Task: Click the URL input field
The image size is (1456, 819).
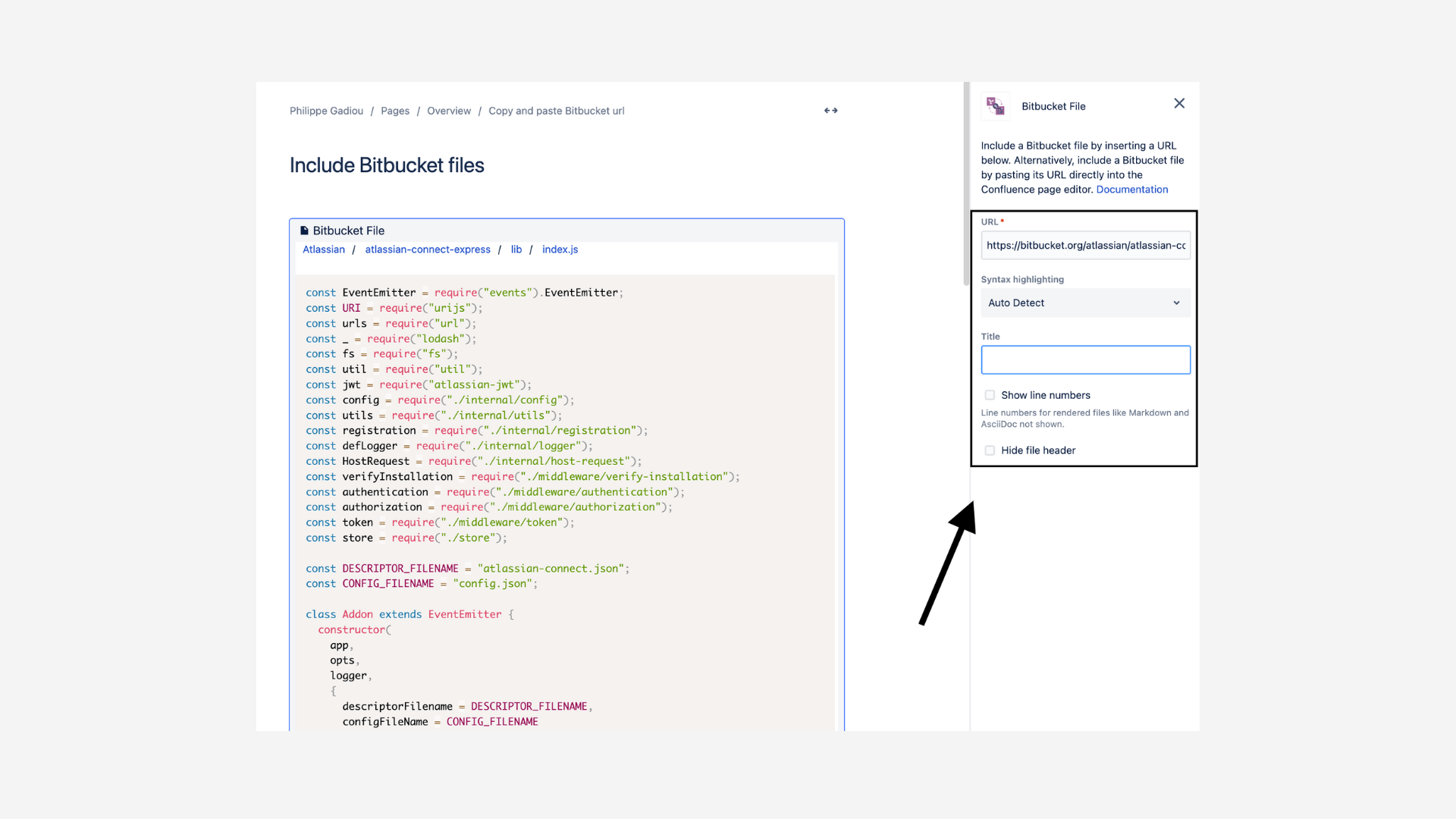Action: [x=1085, y=245]
